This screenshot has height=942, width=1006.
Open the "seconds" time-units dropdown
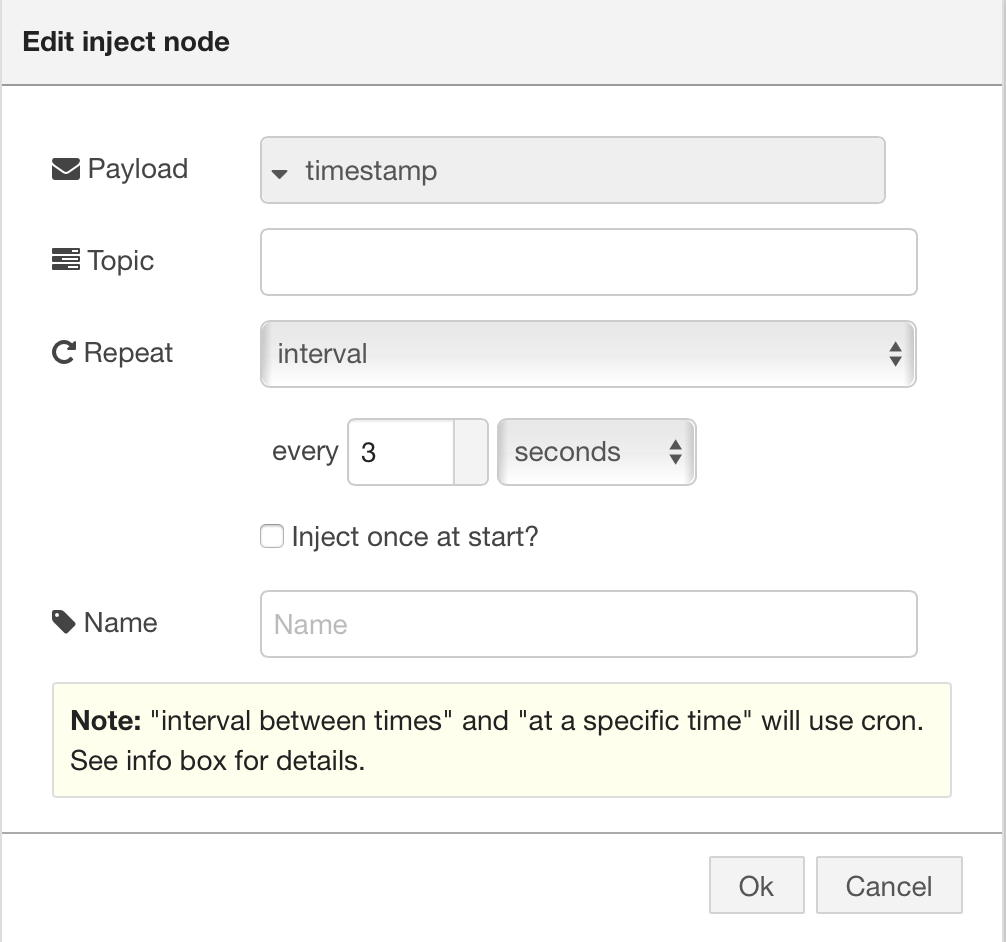click(x=580, y=452)
